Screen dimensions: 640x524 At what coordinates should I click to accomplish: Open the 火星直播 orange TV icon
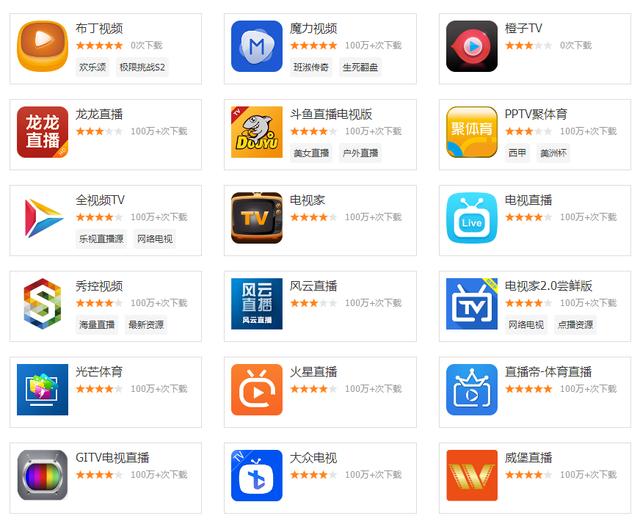point(257,390)
